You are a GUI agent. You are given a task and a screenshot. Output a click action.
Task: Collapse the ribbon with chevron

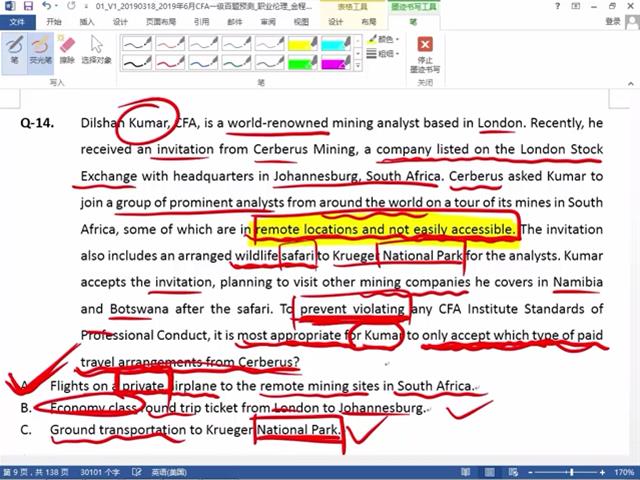pyautogui.click(x=631, y=83)
